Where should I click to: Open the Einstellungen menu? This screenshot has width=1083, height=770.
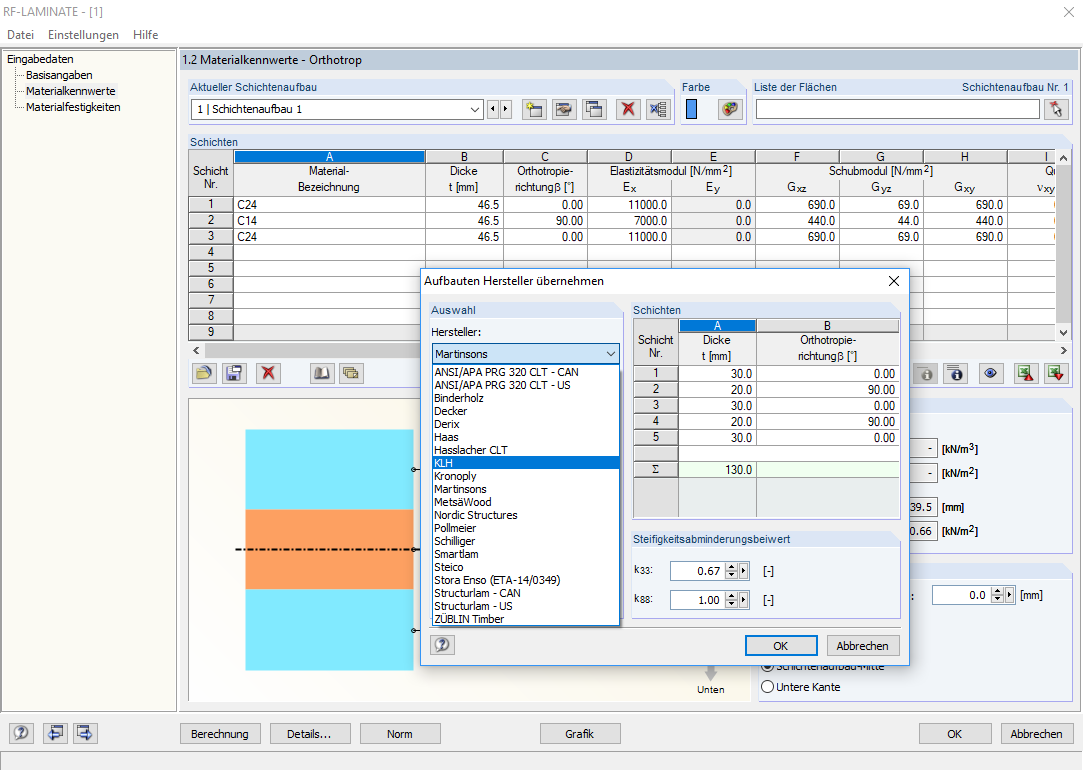83,34
